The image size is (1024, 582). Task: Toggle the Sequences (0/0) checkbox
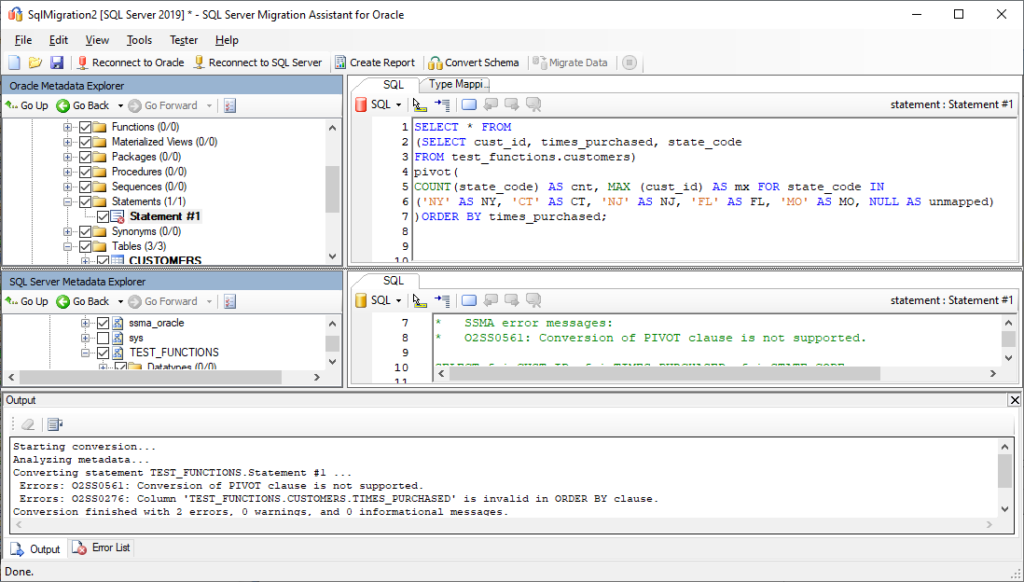(85, 187)
